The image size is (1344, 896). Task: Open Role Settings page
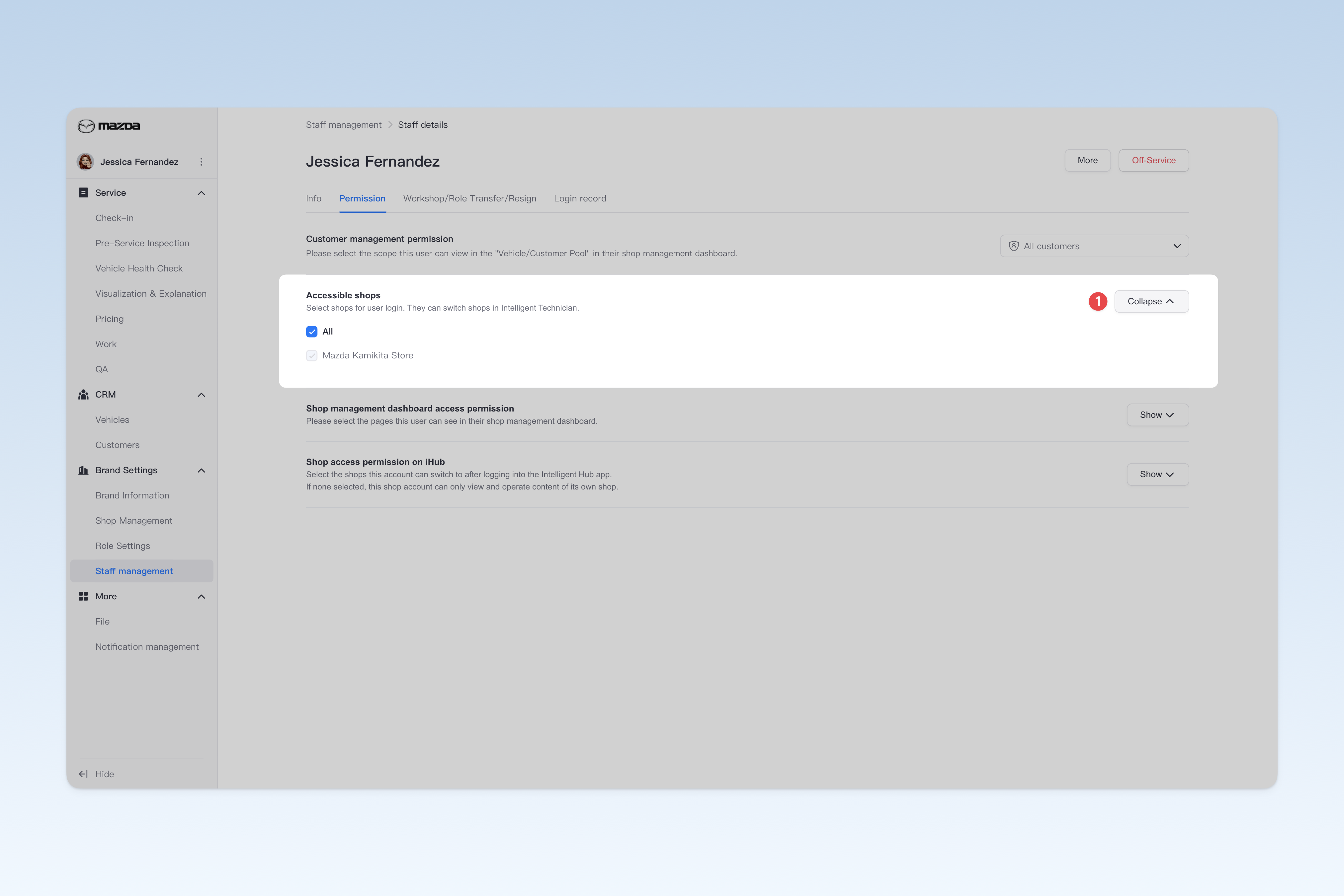[122, 546]
